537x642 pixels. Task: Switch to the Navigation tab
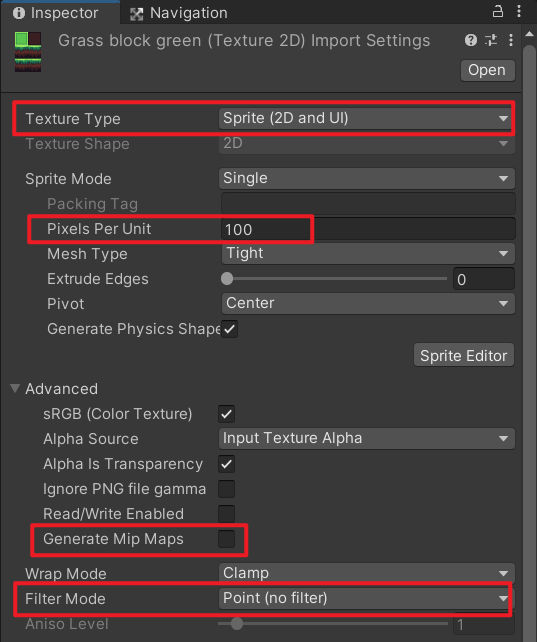[x=179, y=13]
